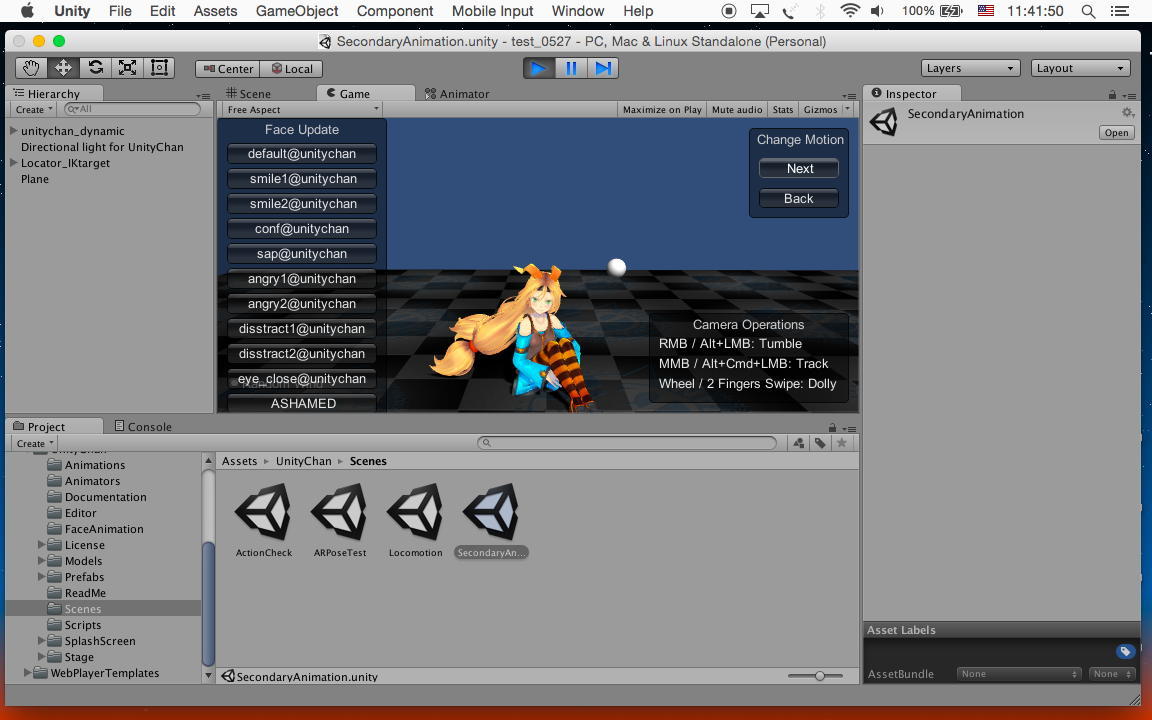
Task: Switch to the Scene tab
Action: (248, 93)
